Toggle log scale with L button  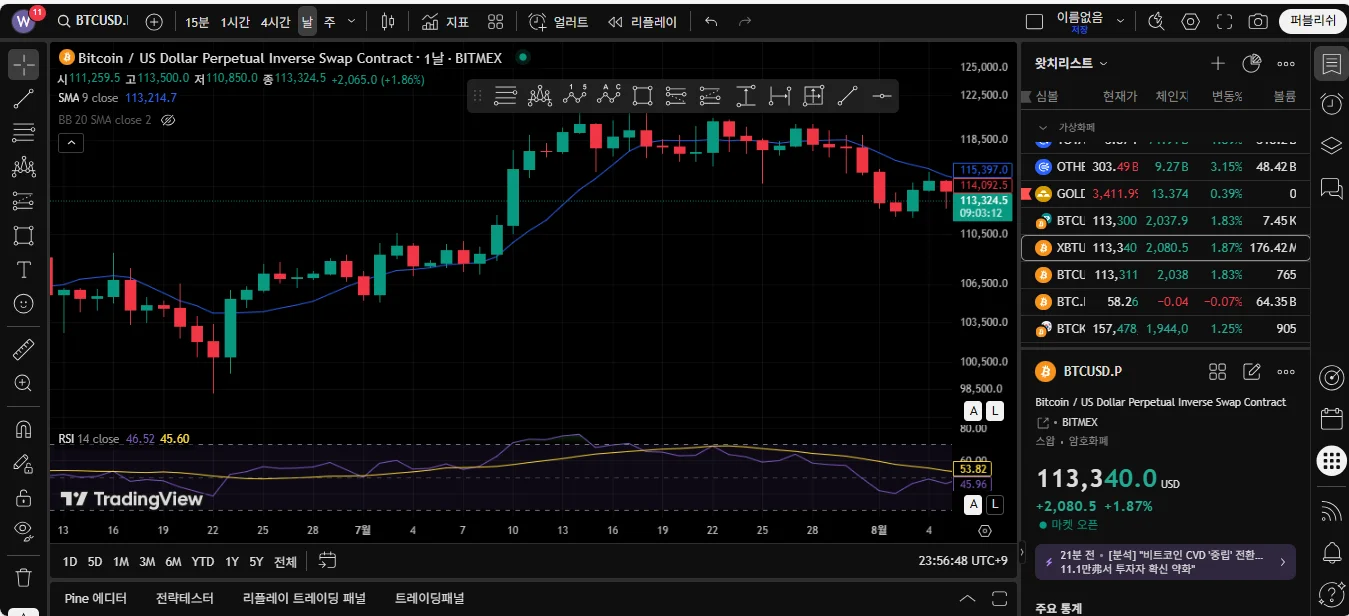994,410
